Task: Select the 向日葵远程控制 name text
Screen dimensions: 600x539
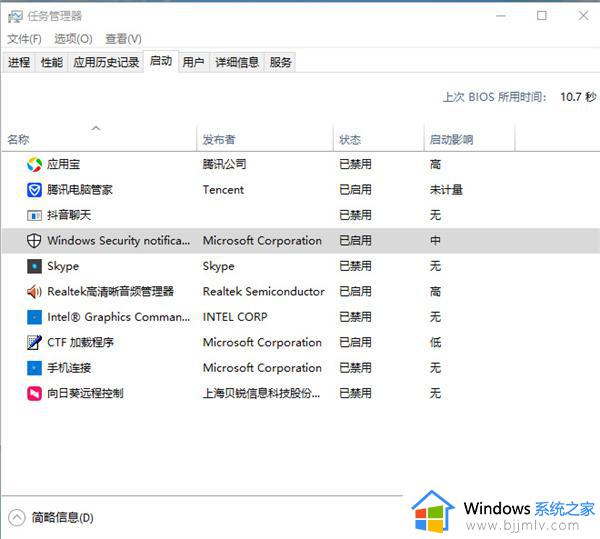Action: click(x=85, y=394)
